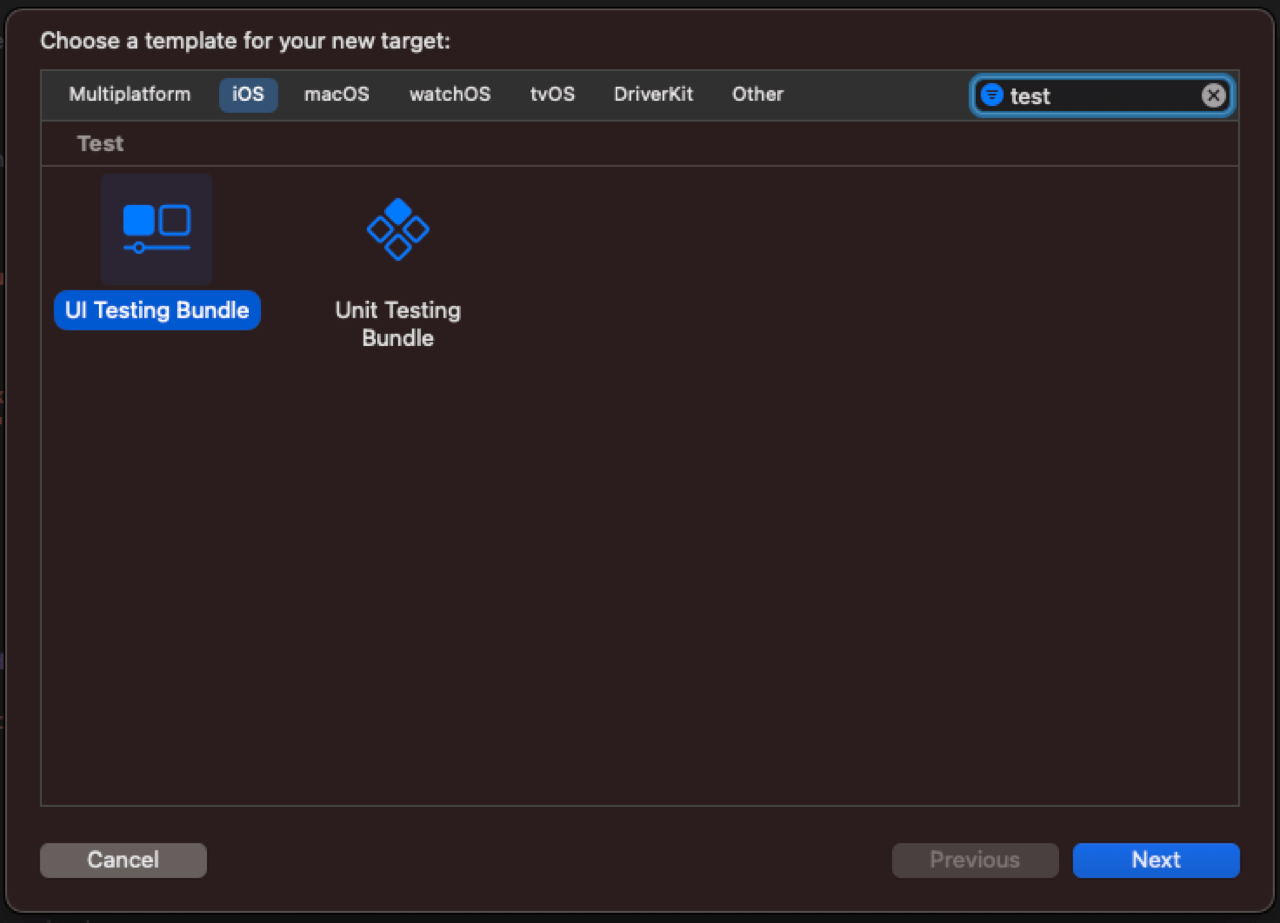Keep the iOS tab selected
The image size is (1280, 923).
click(x=248, y=94)
